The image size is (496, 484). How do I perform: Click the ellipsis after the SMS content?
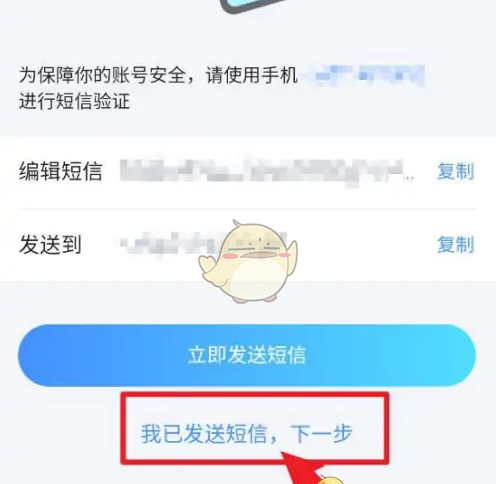pos(410,179)
